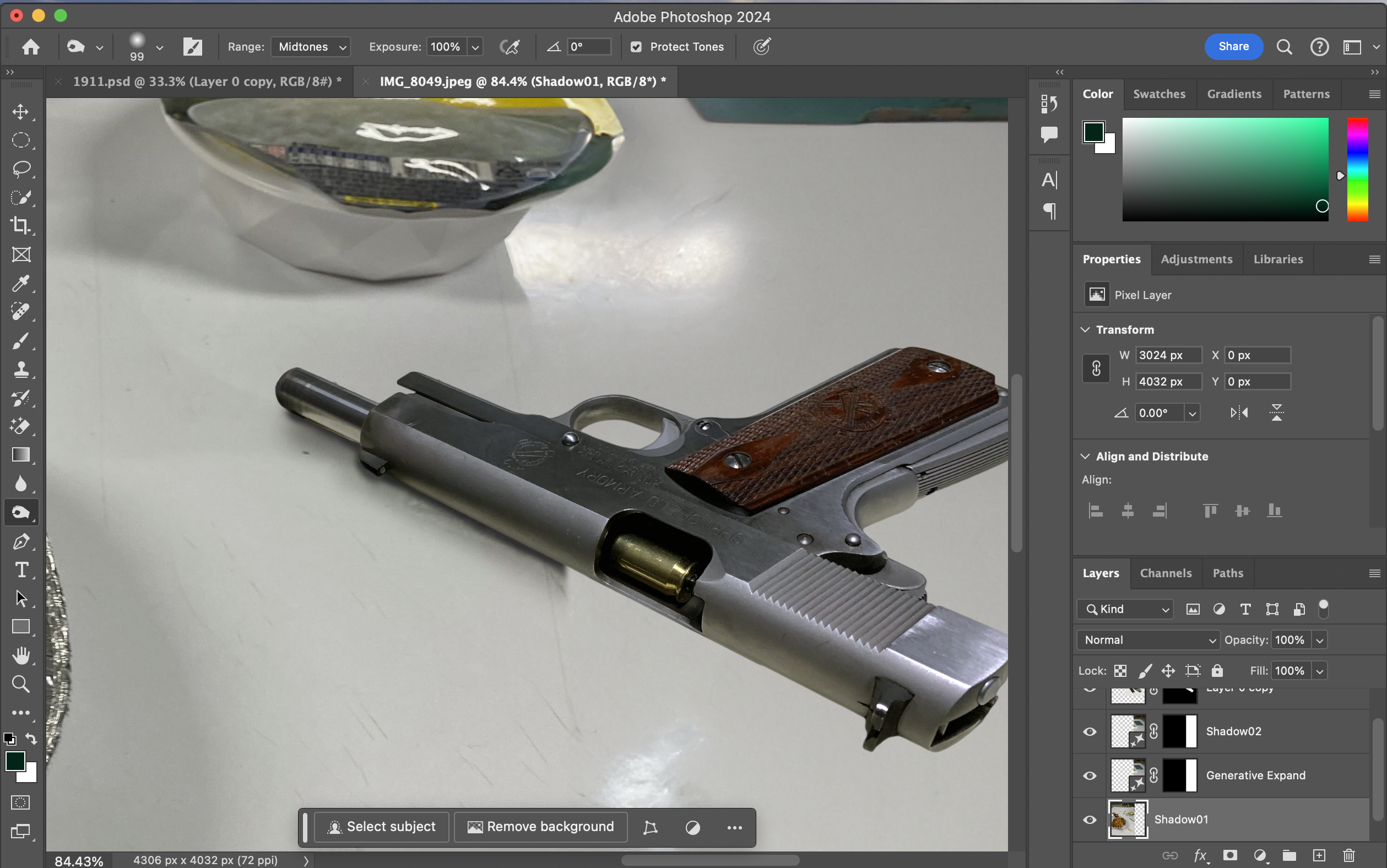
Task: Select the Pen tool
Action: tap(21, 541)
